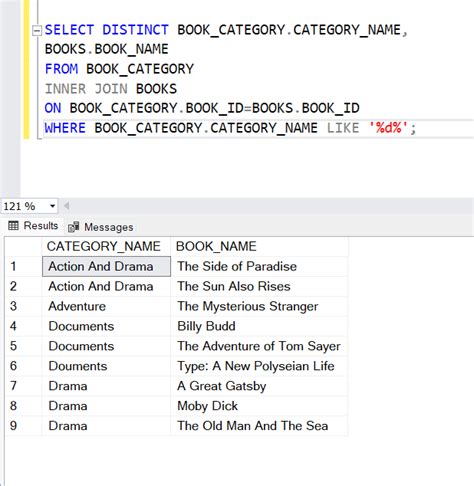The image size is (474, 486).
Task: Click the INNER JOIN keywords in the query
Action: [x=86, y=89]
